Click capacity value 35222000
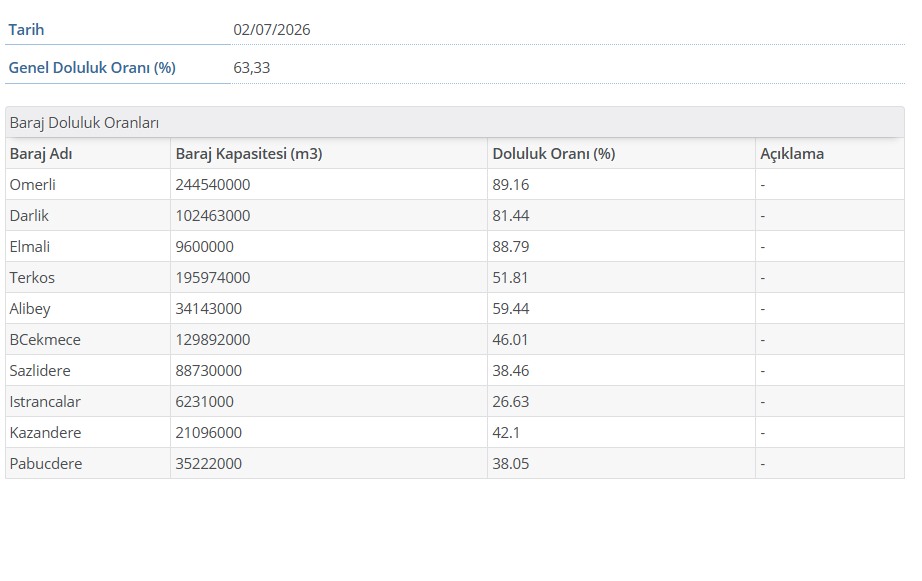Screen dimensions: 922x581 [x=209, y=463]
